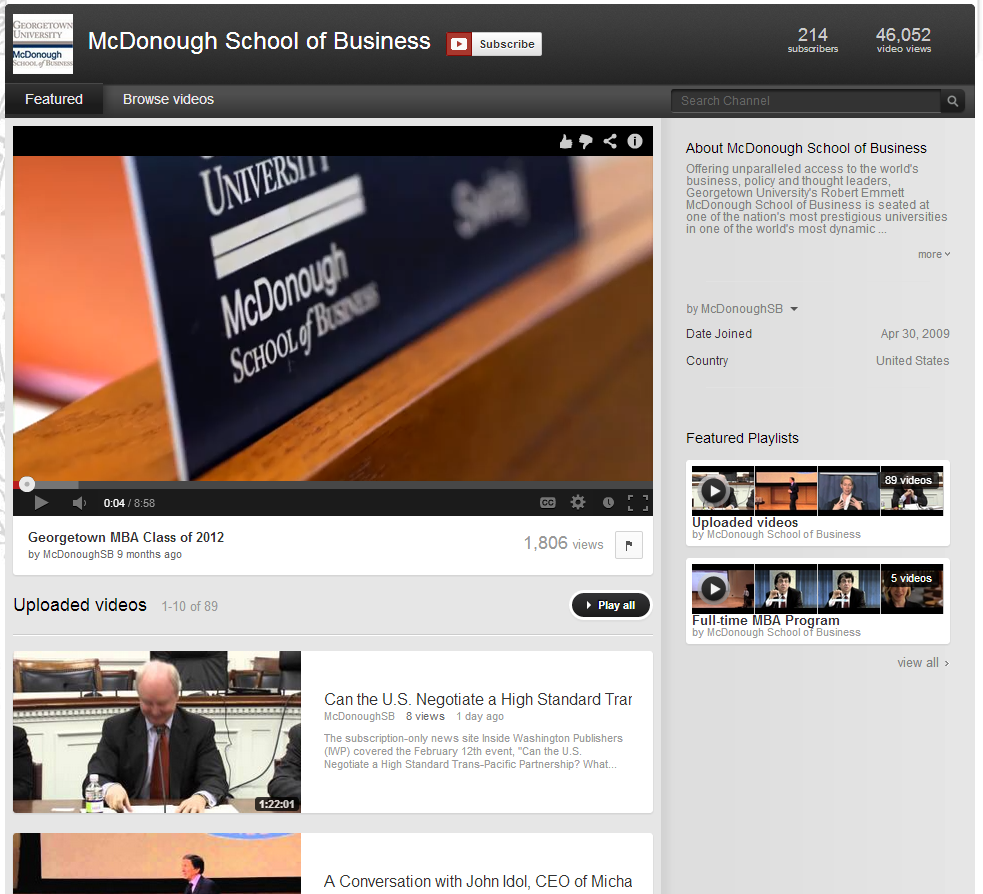Screen dimensions: 983x894
Task: Open the Georgetown McDonough channel logo
Action: click(x=43, y=44)
